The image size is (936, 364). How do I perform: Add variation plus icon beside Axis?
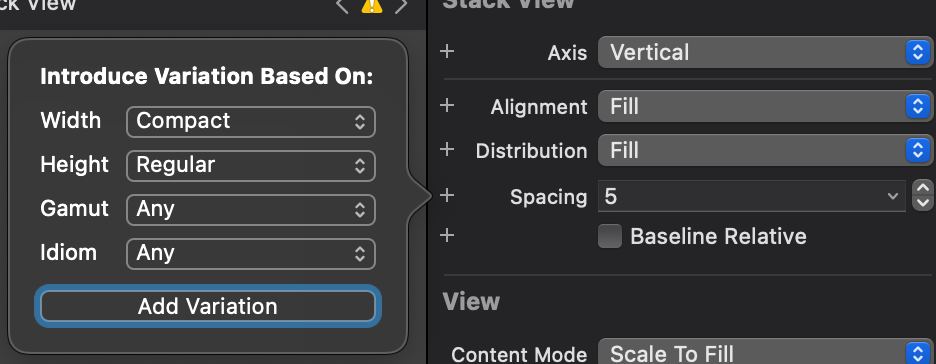click(x=447, y=51)
